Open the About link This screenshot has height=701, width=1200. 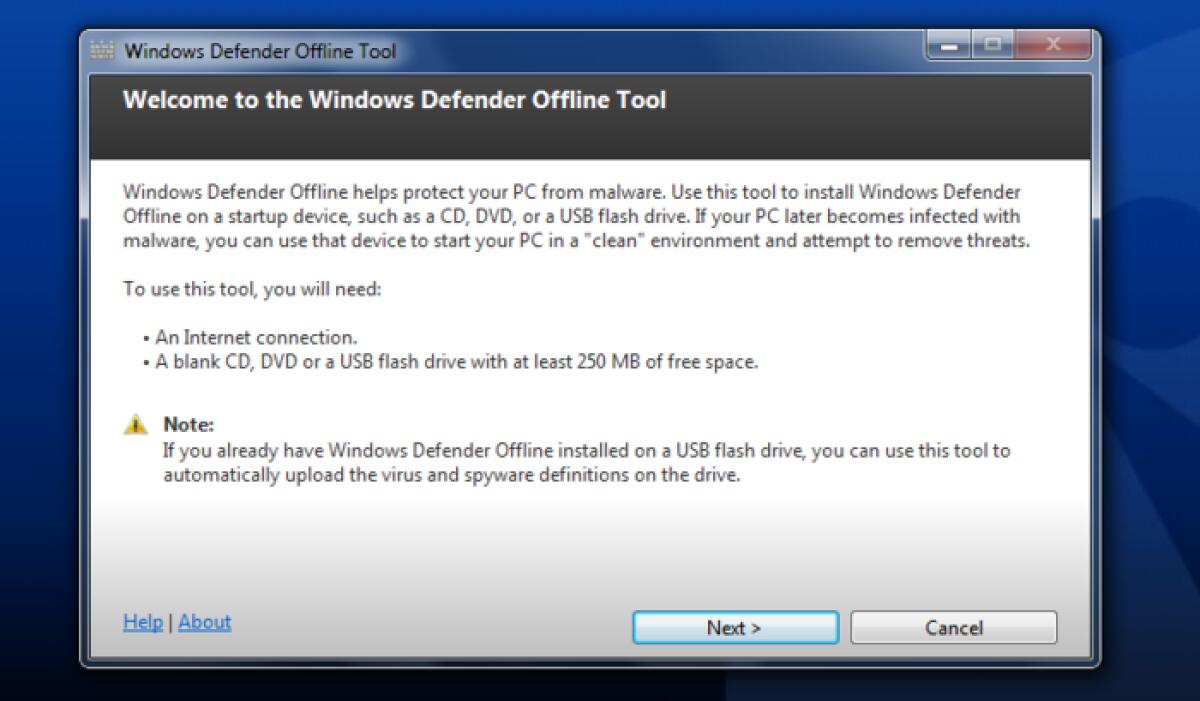tap(204, 622)
